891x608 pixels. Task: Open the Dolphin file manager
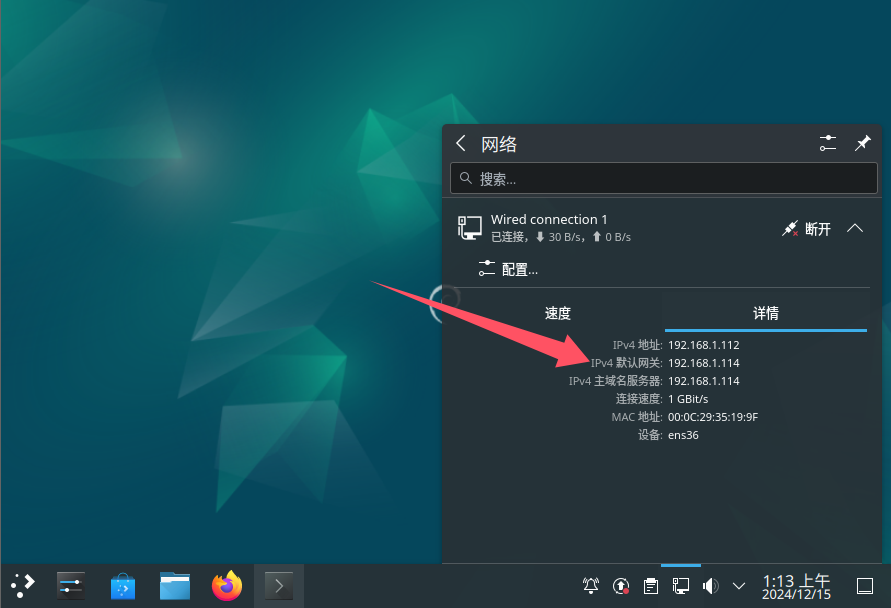click(175, 585)
